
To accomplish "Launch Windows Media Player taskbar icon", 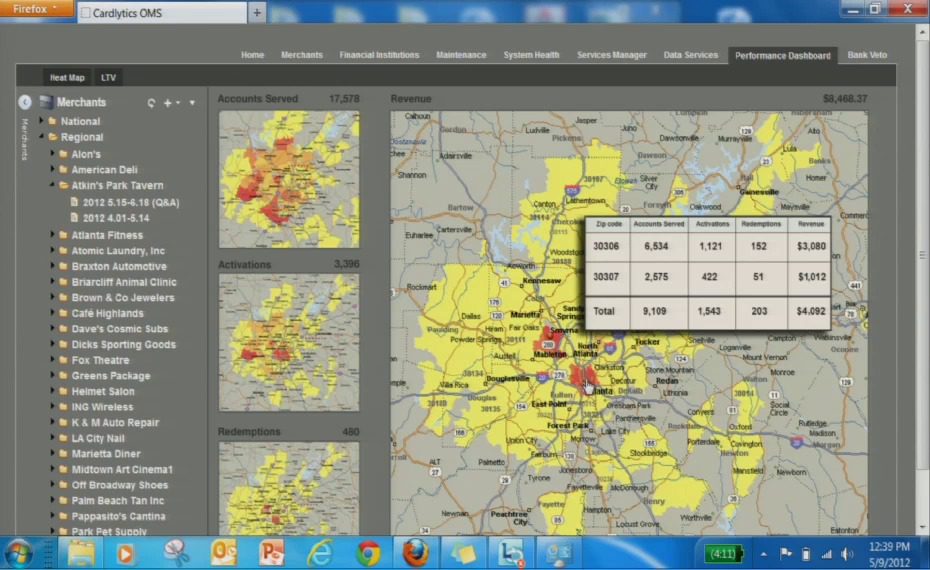I will [125, 554].
